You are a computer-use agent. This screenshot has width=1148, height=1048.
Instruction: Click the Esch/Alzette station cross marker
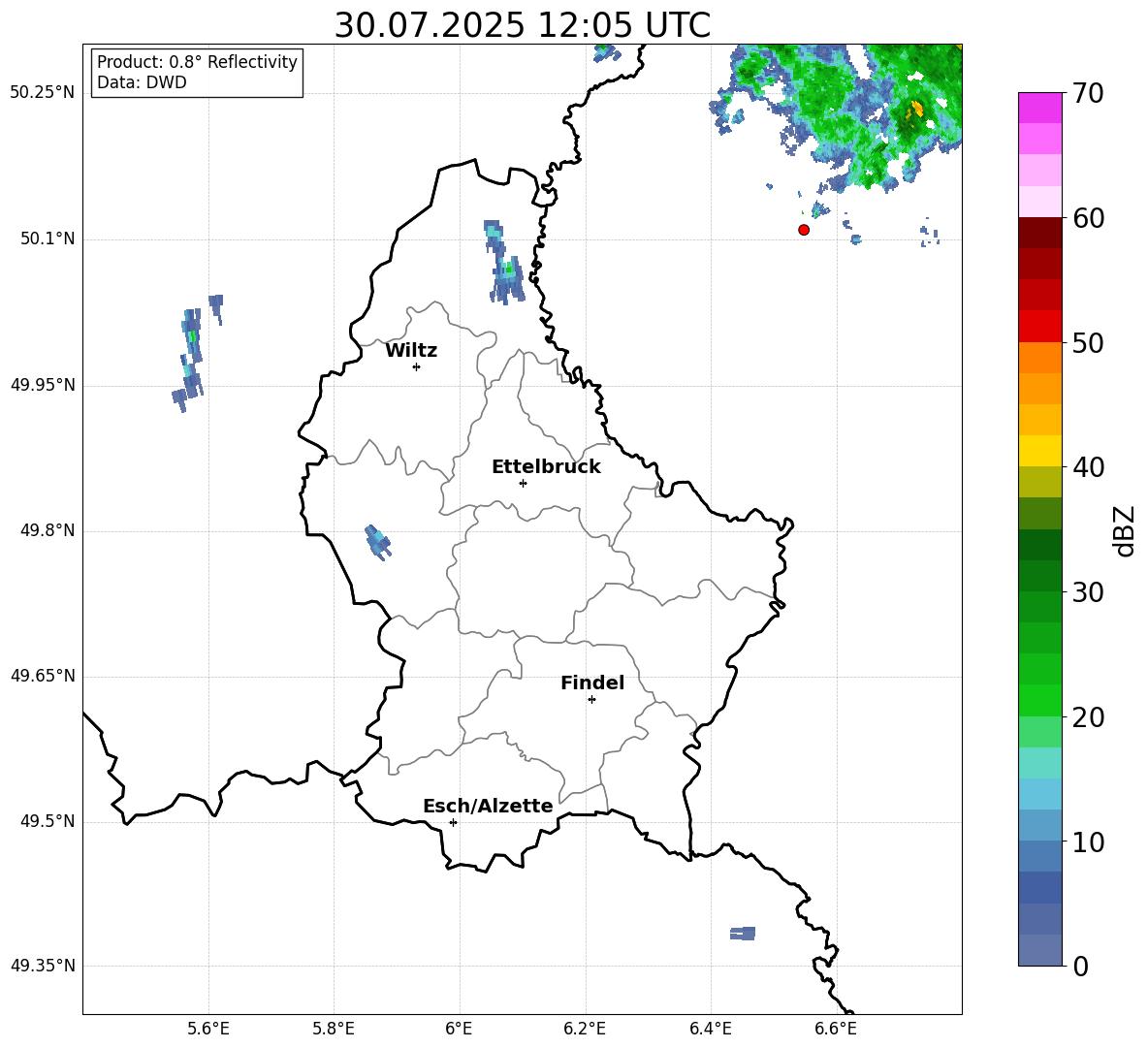pos(453,822)
